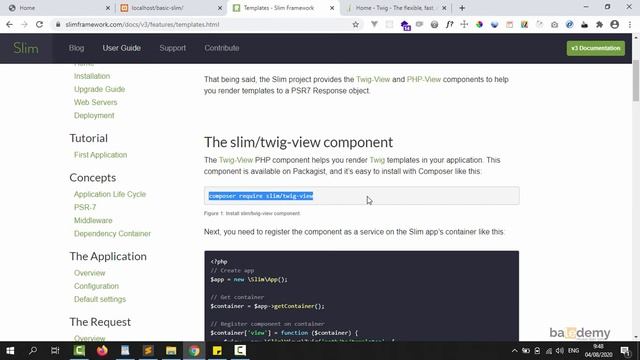Open the Upgrade Guide sidebar link
This screenshot has width=640, height=360.
(99, 89)
